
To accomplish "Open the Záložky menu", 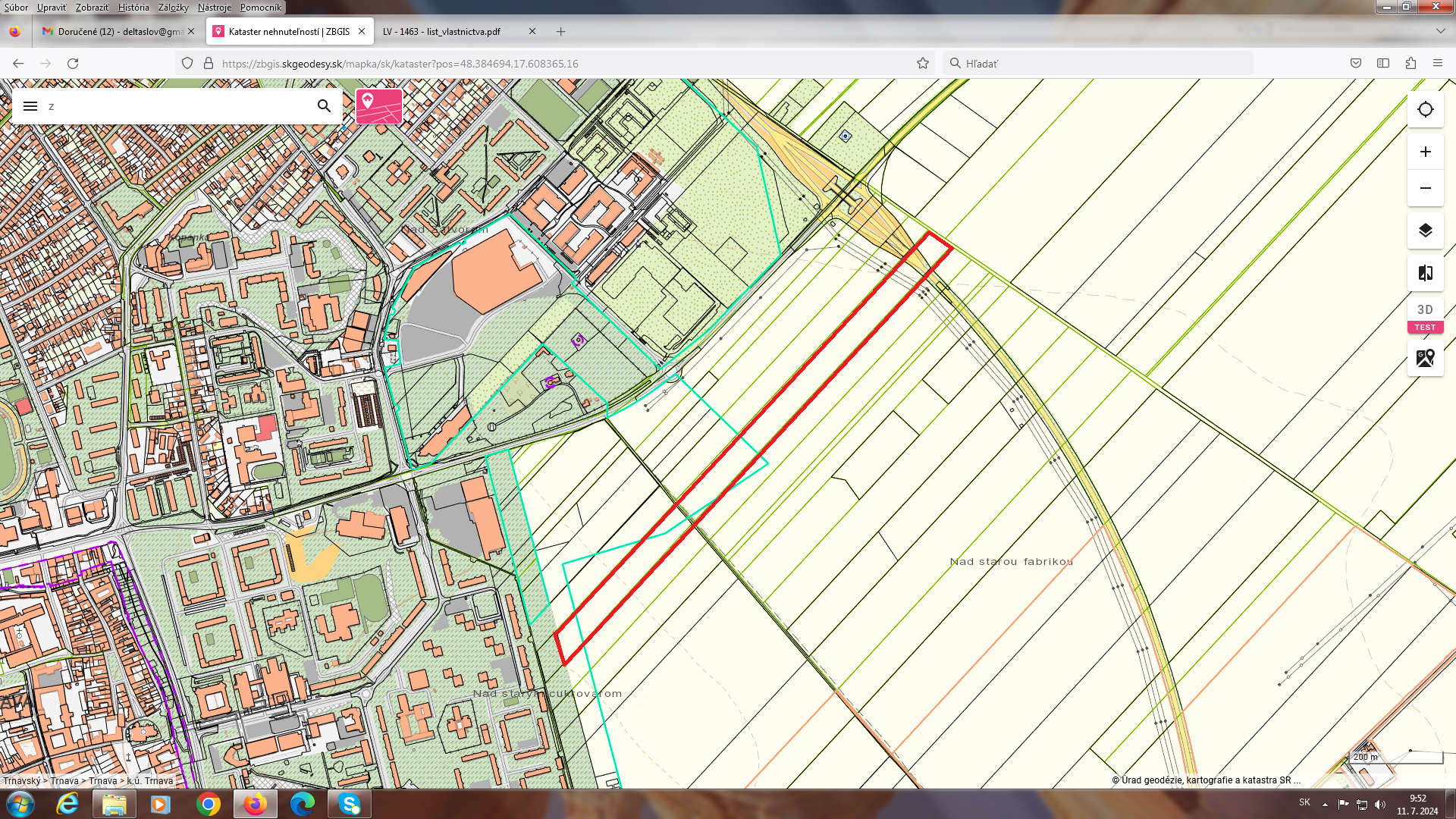I will [173, 8].
